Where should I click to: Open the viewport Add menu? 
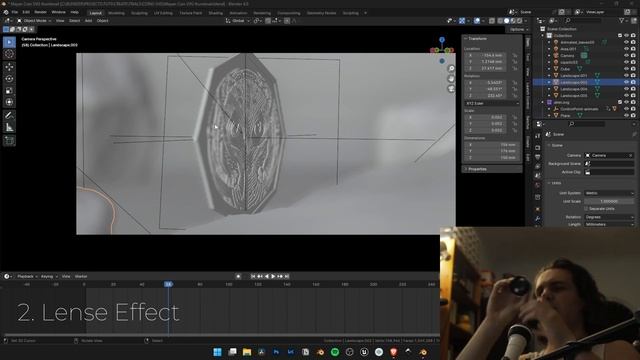pyautogui.click(x=88, y=20)
